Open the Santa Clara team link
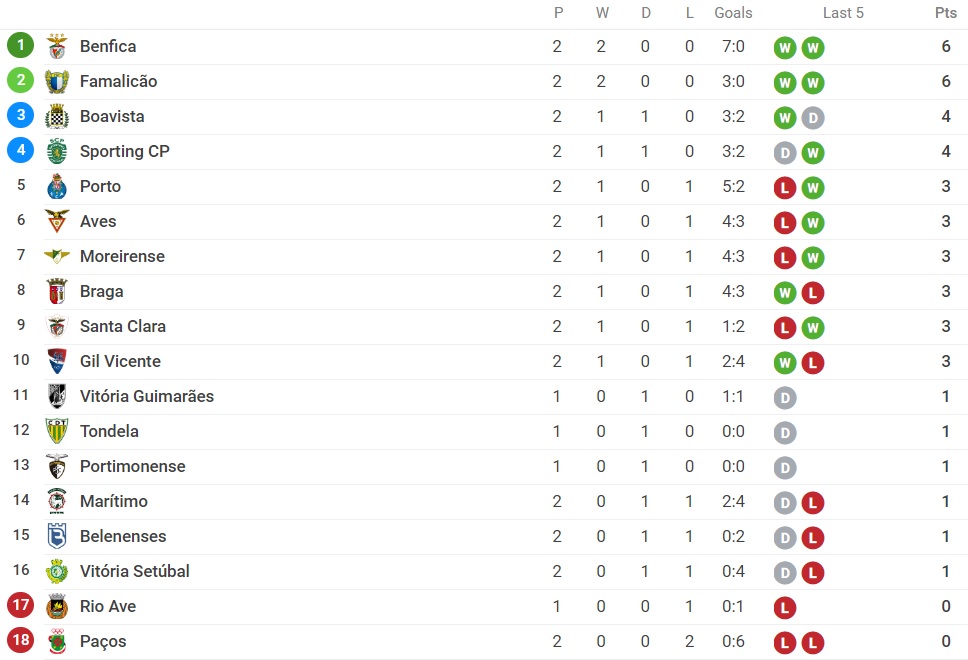This screenshot has width=968, height=660. 123,327
